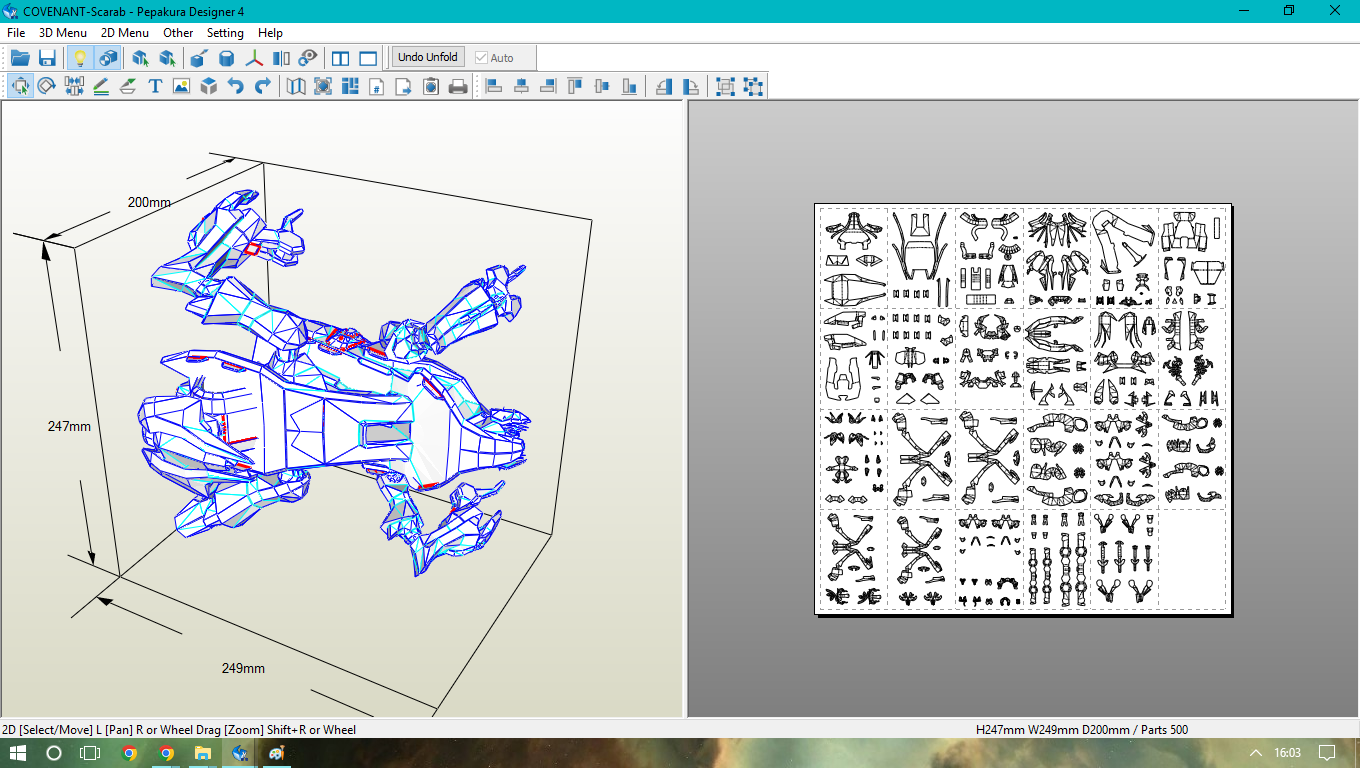Open the Help menu

click(x=270, y=33)
